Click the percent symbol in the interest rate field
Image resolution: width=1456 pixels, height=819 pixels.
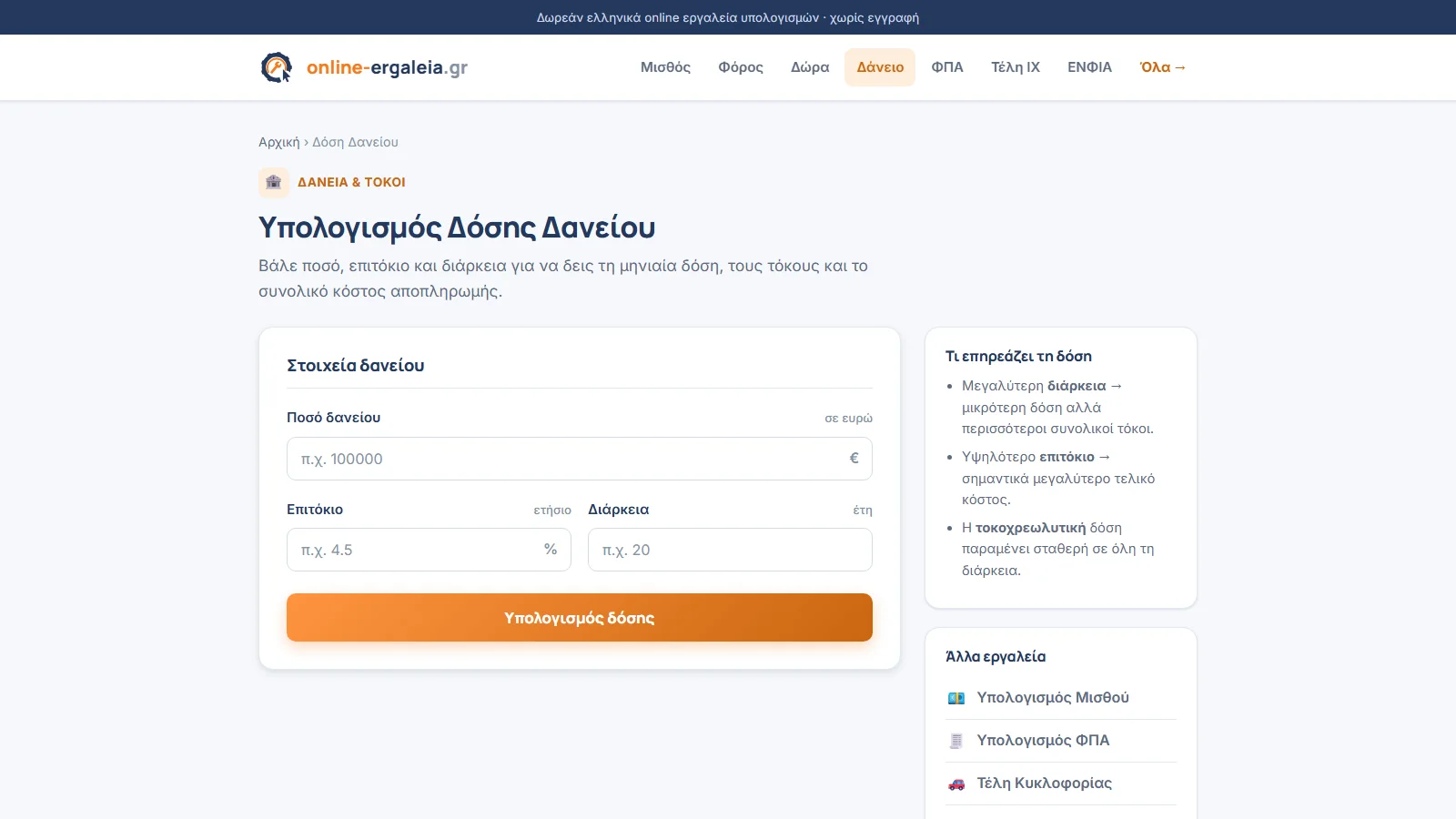pyautogui.click(x=551, y=550)
